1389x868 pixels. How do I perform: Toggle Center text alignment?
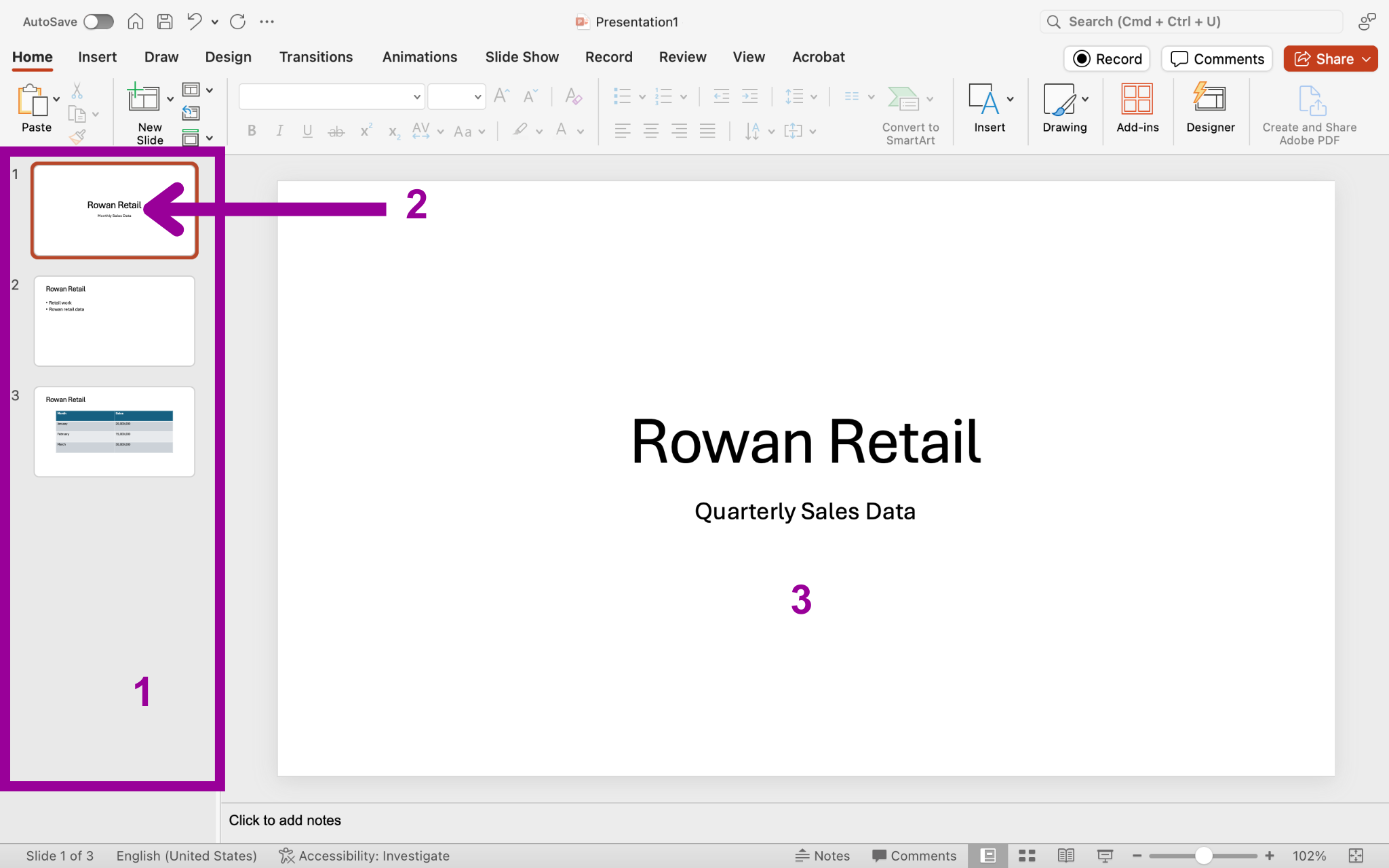[x=651, y=131]
